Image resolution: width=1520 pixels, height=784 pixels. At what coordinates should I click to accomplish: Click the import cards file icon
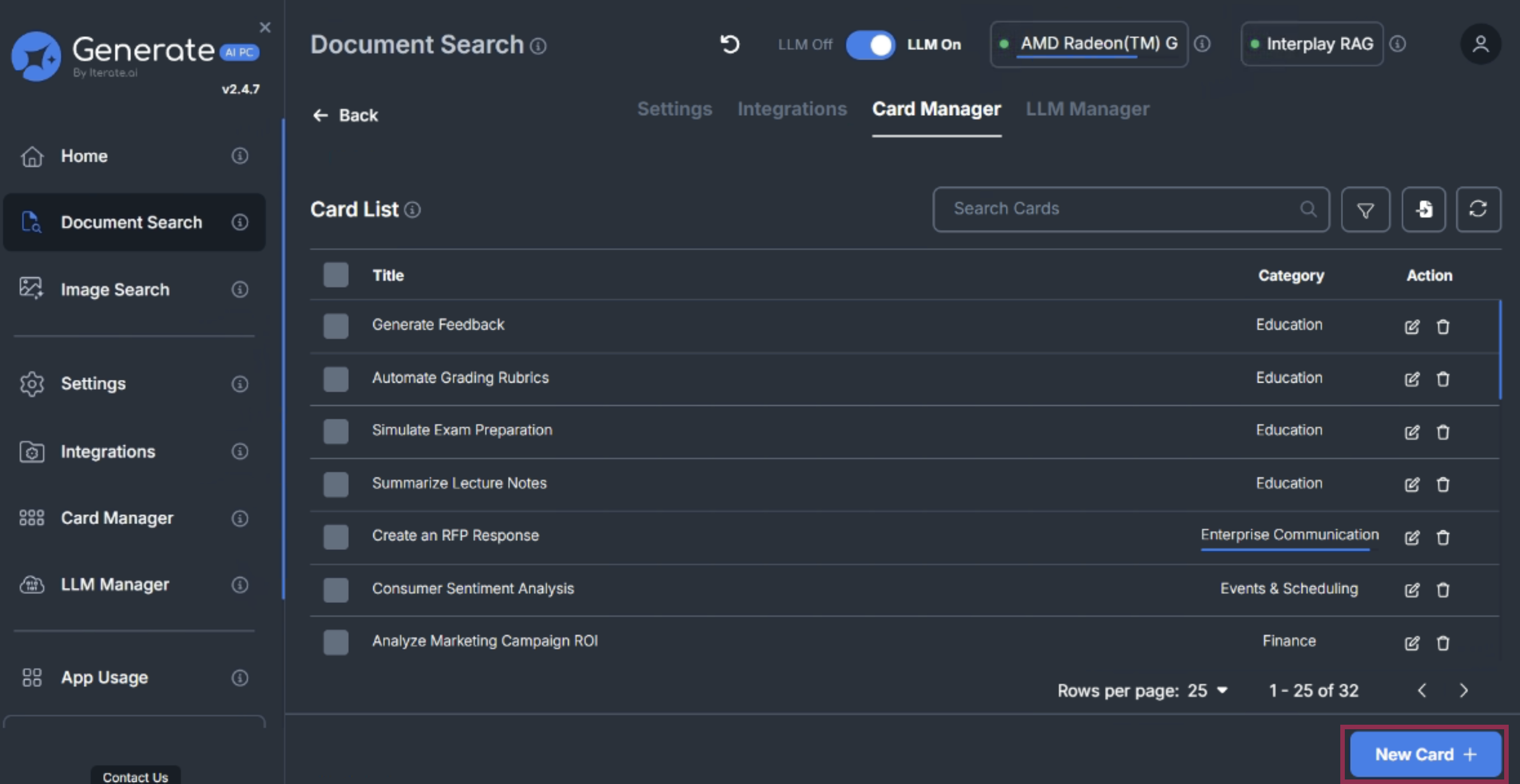click(x=1423, y=210)
